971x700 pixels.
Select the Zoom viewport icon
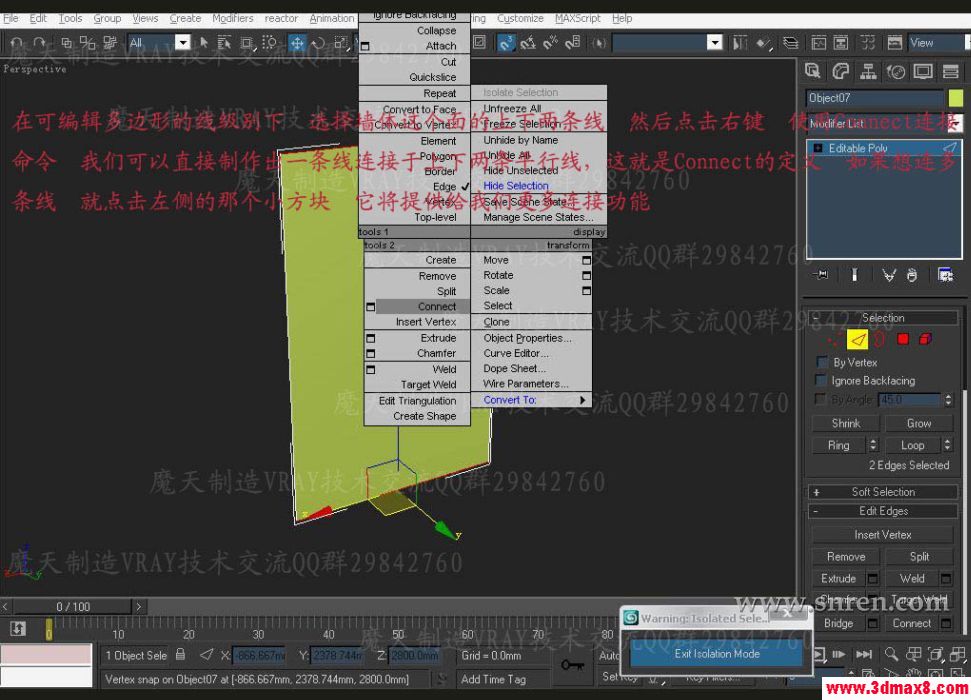[x=891, y=653]
